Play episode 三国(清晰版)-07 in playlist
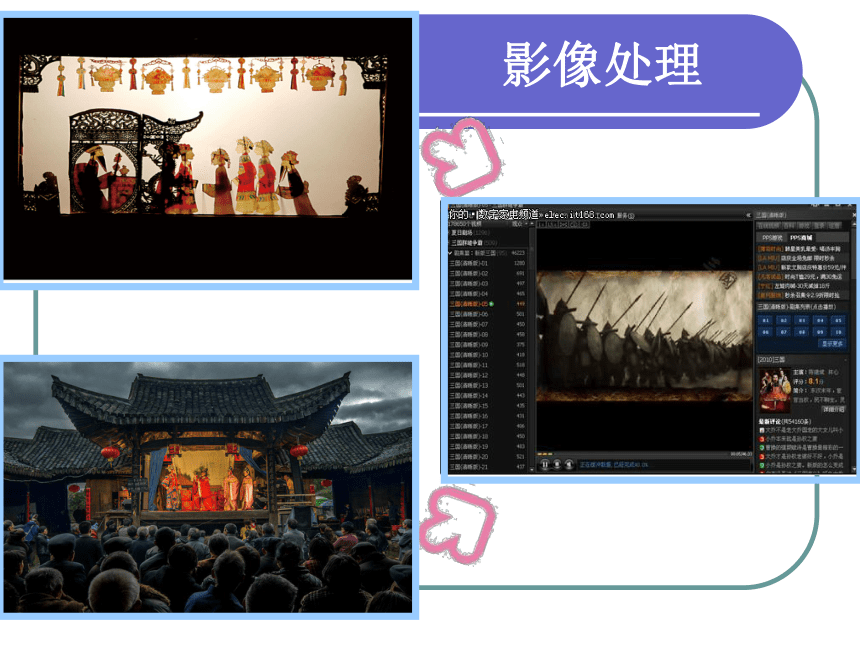The image size is (860, 645). click(488, 324)
